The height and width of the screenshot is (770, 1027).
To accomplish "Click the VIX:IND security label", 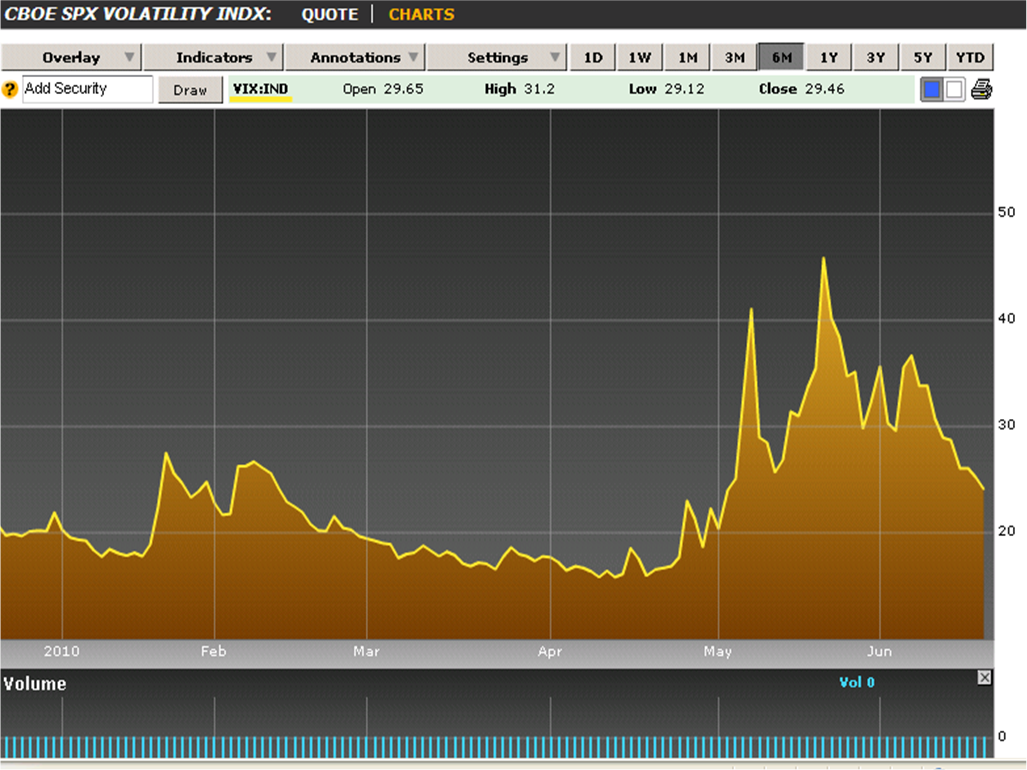I will tap(260, 89).
